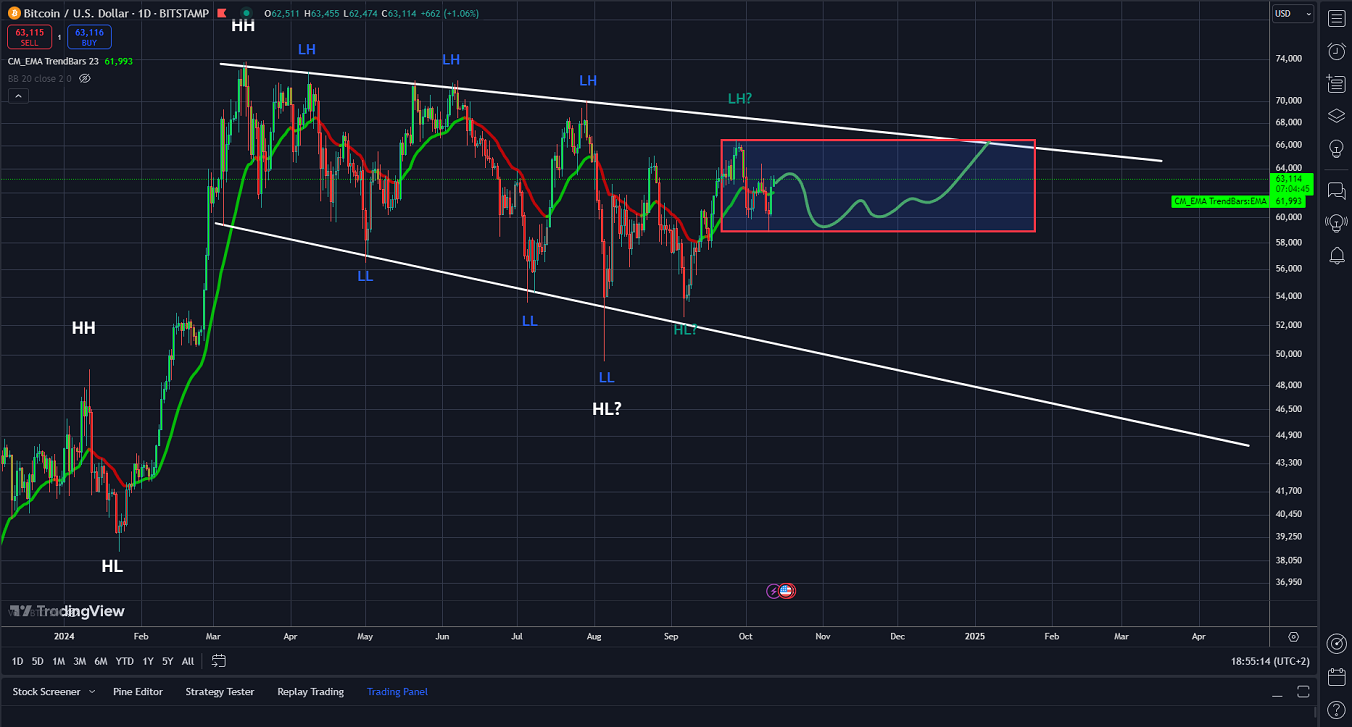Set time range to 1D

click(x=18, y=661)
